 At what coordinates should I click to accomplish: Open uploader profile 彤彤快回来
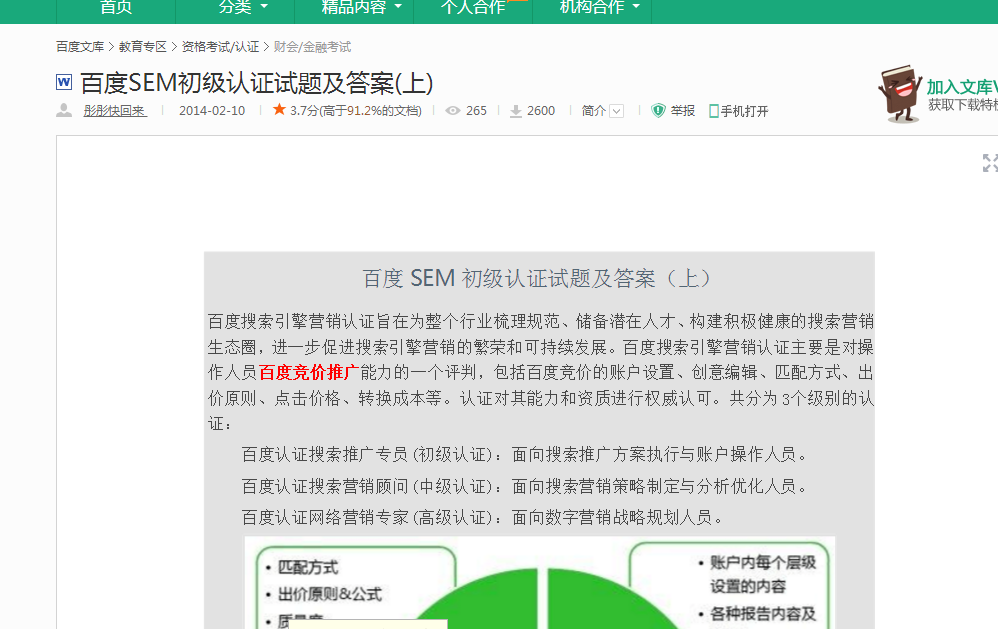(x=115, y=111)
